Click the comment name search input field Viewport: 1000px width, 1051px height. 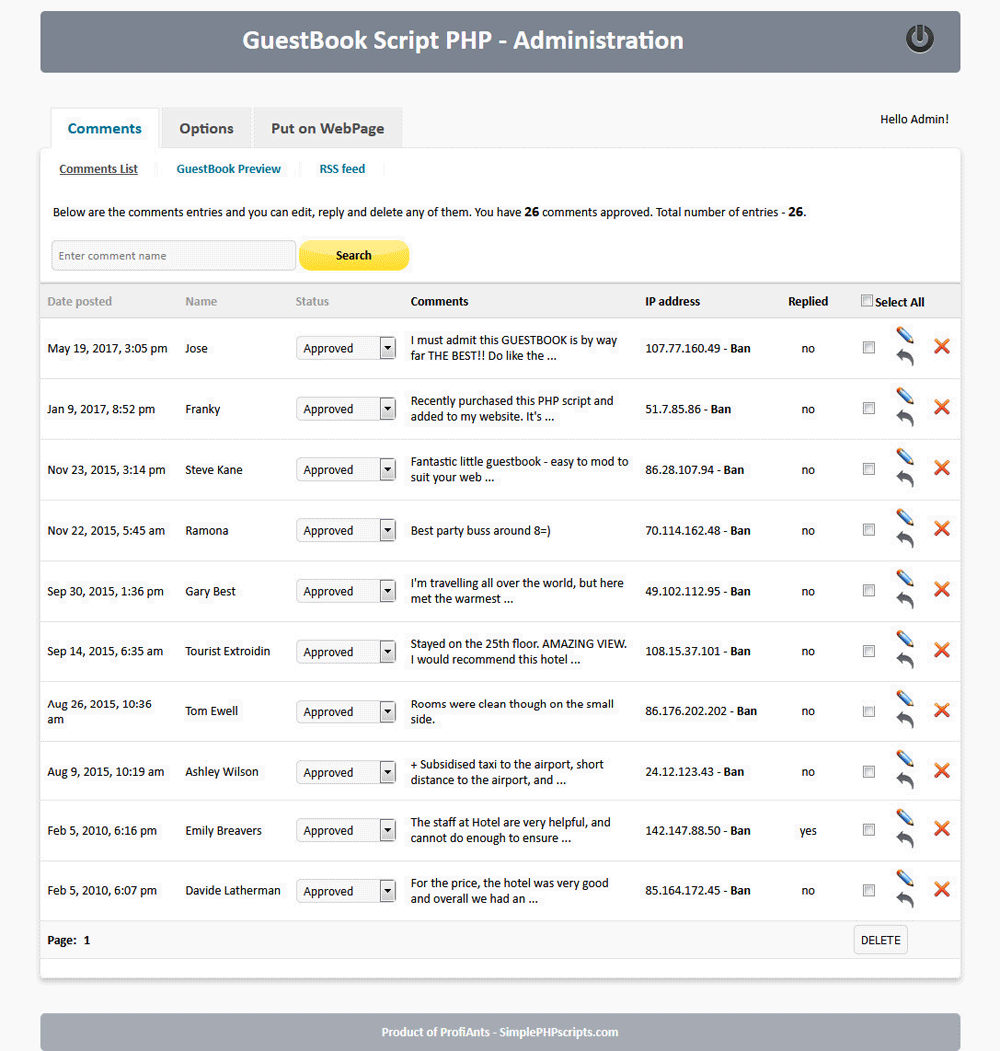[170, 255]
